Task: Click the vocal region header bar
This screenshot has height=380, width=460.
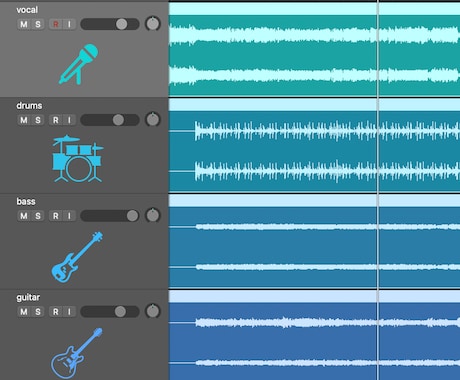Action: coord(315,9)
